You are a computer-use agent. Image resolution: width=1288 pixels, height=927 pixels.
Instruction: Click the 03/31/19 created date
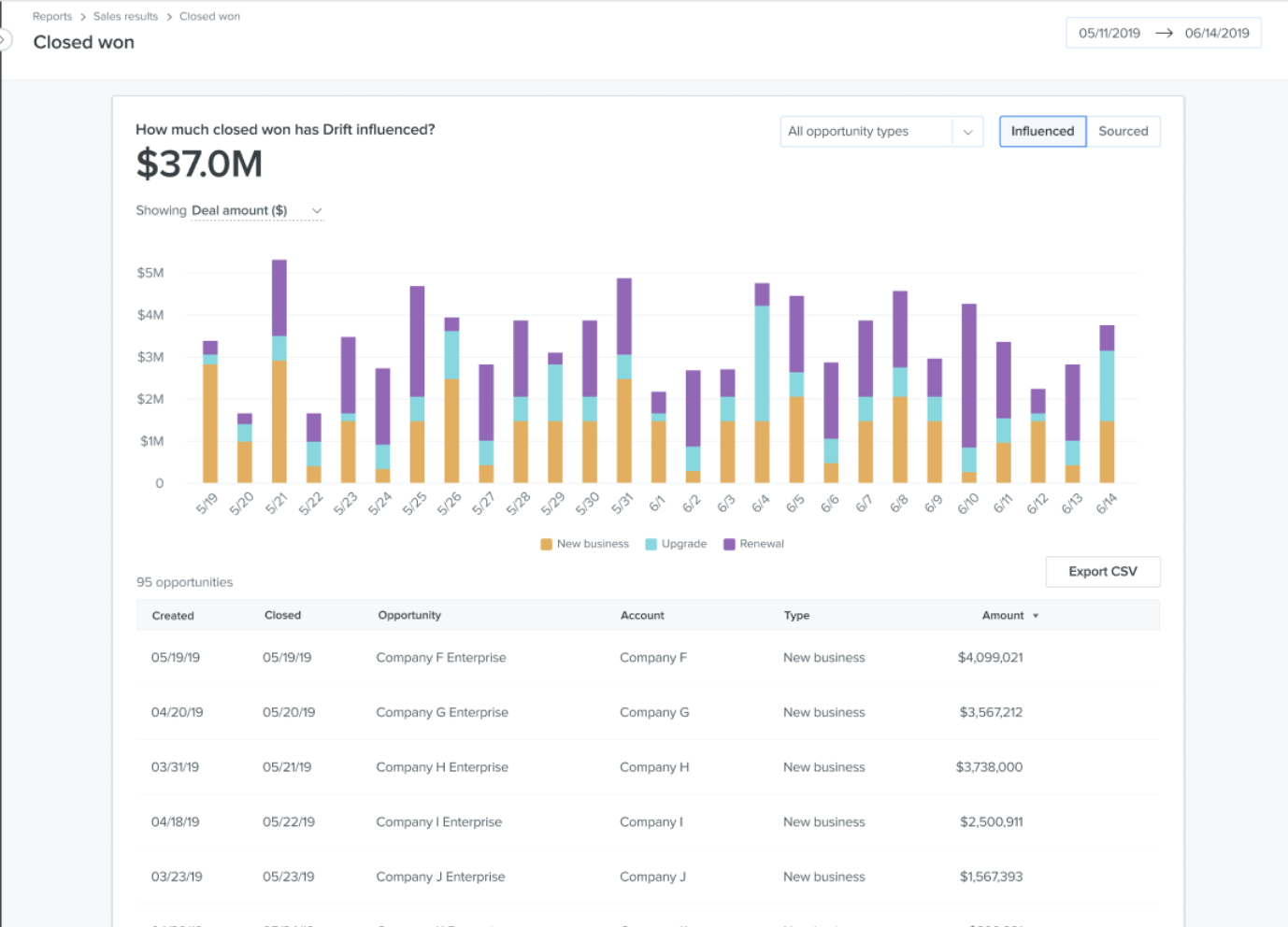[x=175, y=767]
